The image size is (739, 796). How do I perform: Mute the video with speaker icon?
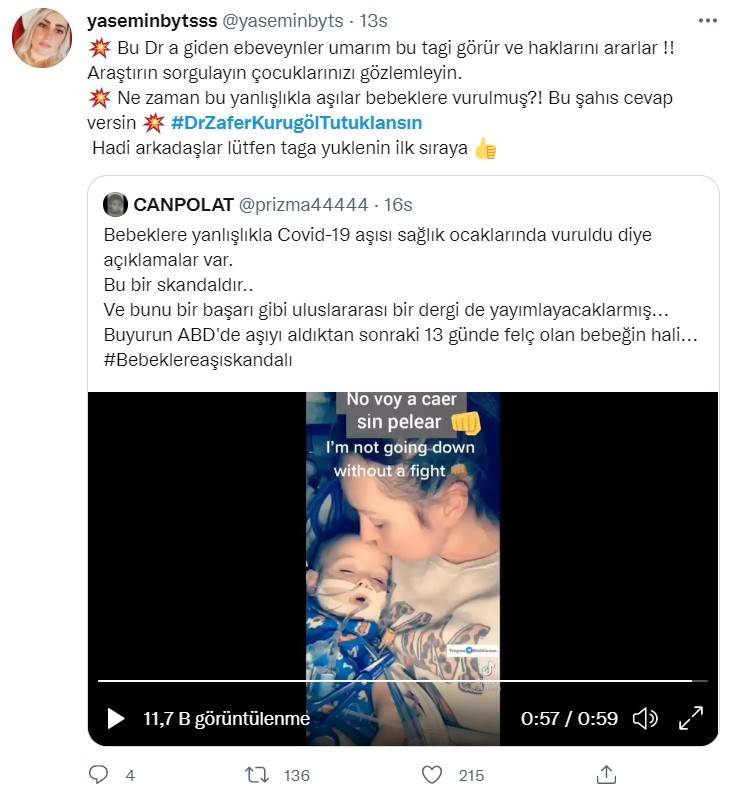(x=645, y=718)
